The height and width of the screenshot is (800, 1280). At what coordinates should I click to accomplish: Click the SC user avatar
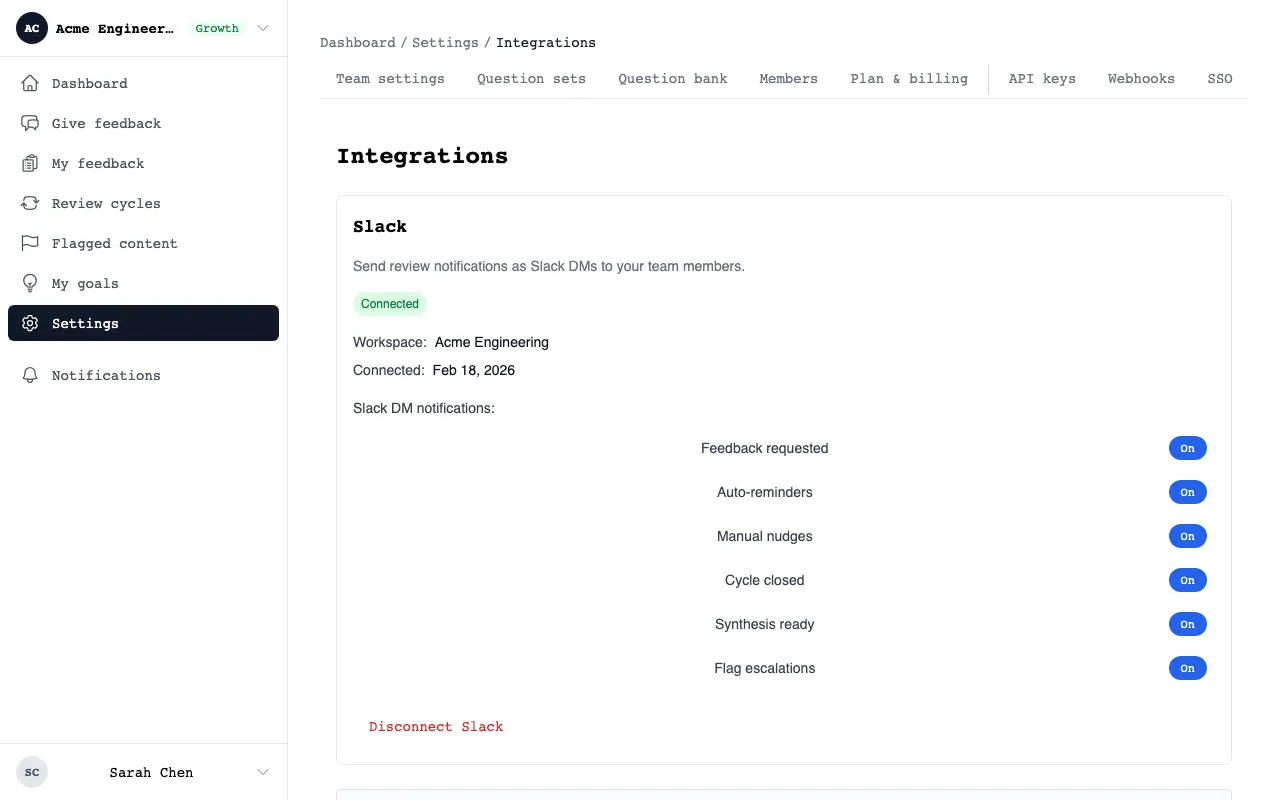(32, 772)
